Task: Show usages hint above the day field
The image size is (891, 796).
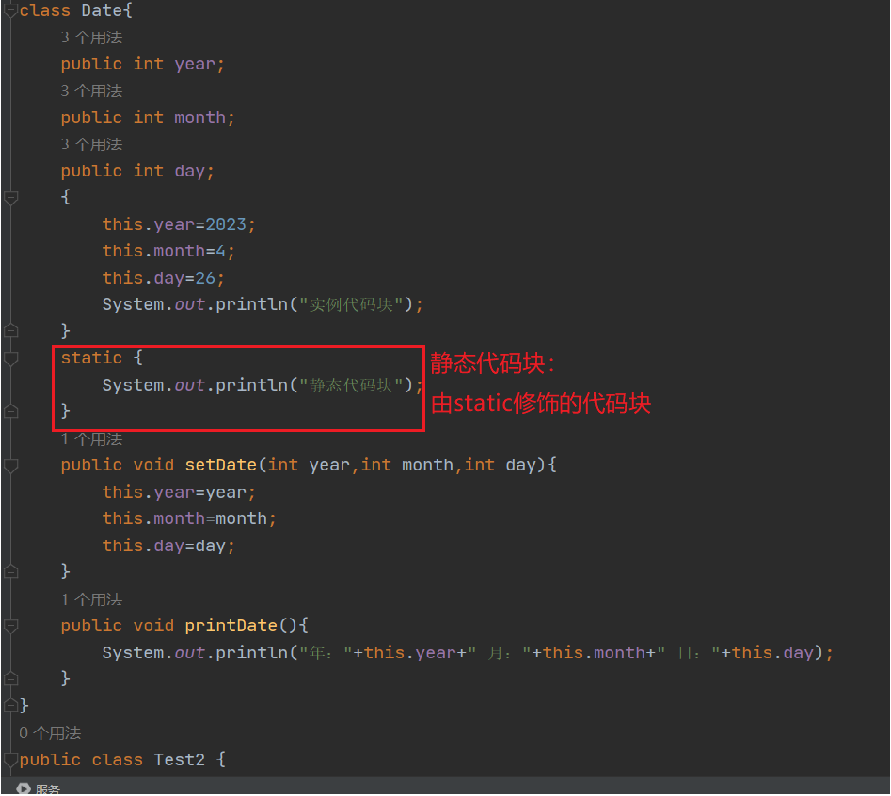Action: (91, 144)
